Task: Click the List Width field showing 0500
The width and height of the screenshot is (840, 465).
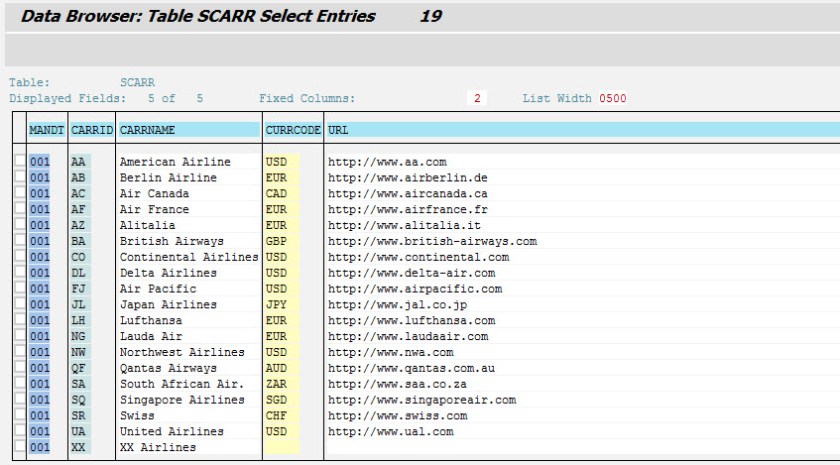Action: (x=613, y=98)
